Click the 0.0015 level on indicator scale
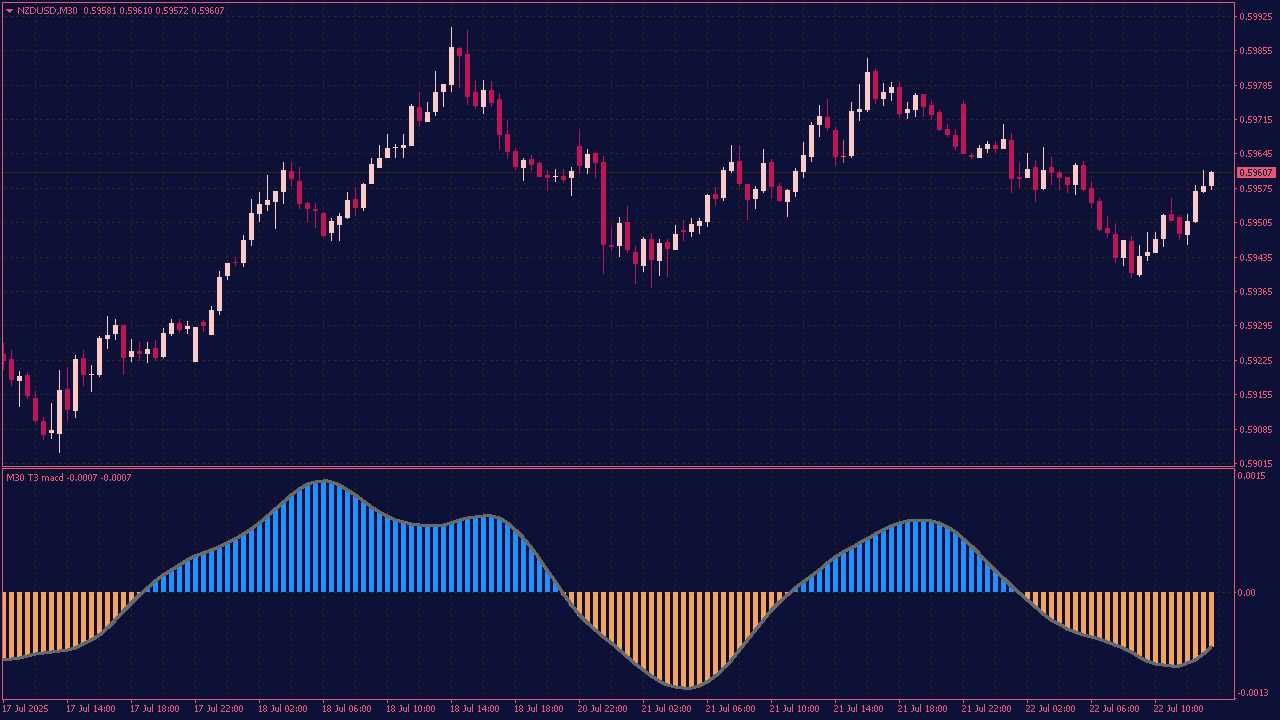 point(1253,476)
